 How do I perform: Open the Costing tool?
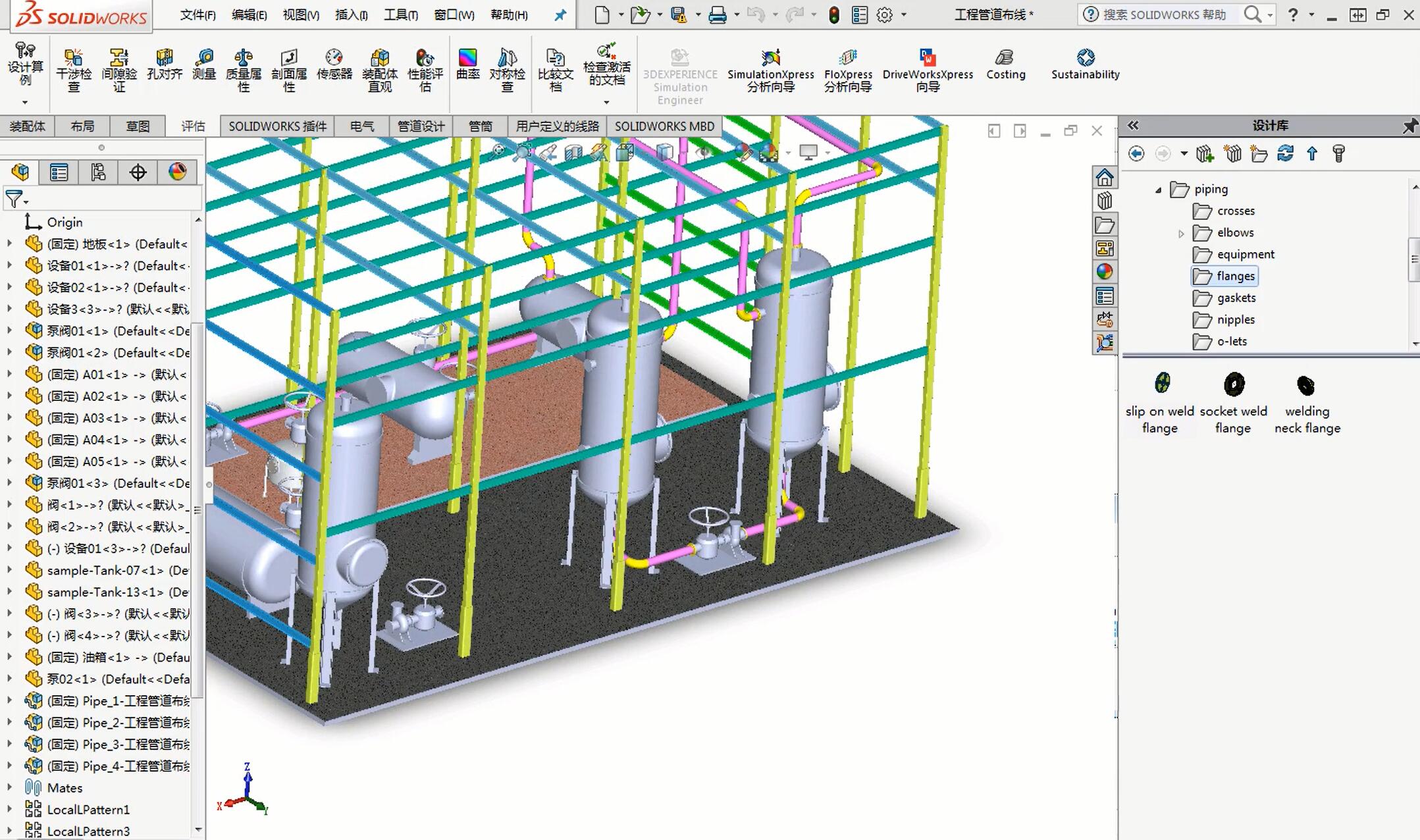pos(1005,65)
